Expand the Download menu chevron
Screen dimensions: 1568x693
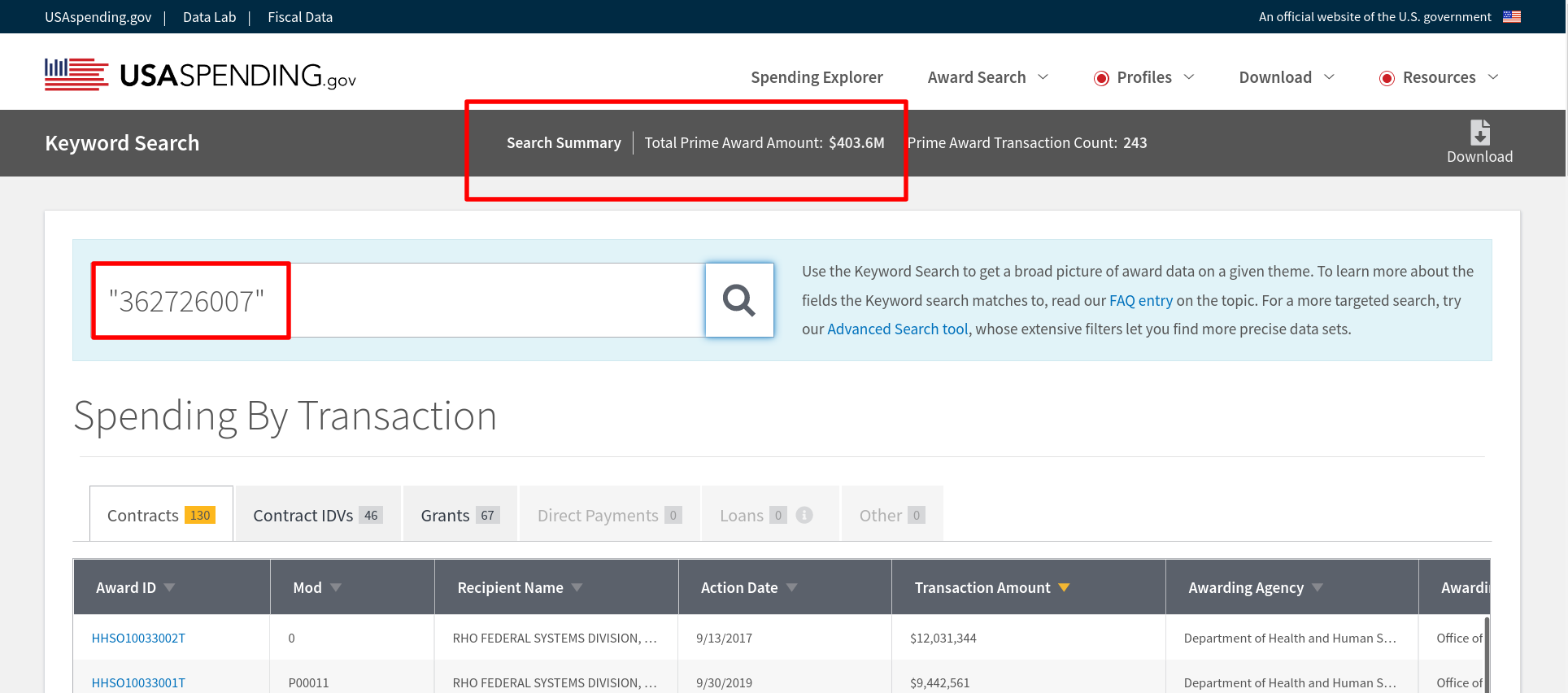(1329, 77)
